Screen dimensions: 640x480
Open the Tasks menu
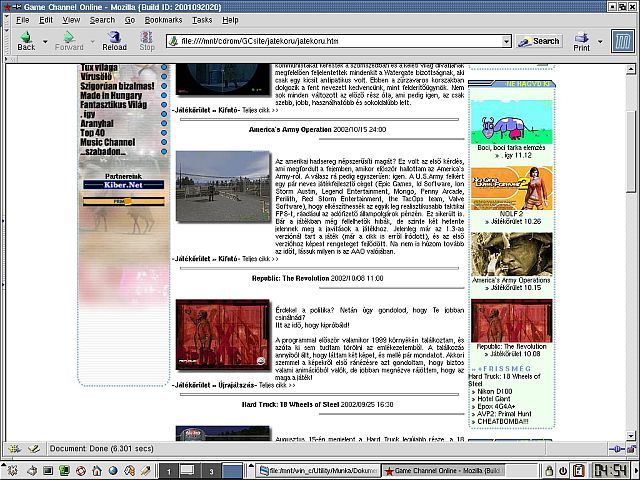[202, 20]
